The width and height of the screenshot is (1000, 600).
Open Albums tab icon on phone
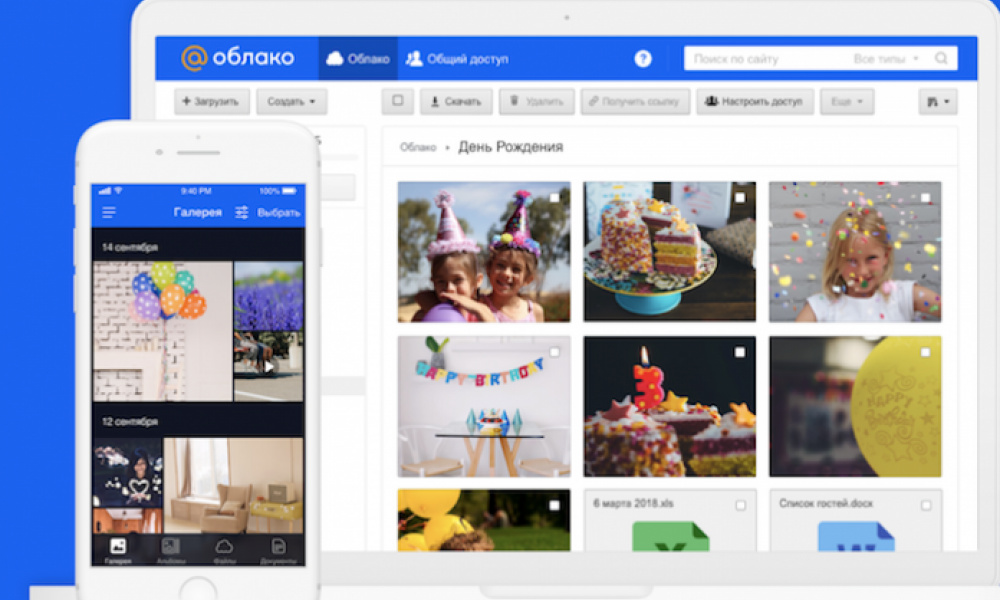(x=171, y=546)
